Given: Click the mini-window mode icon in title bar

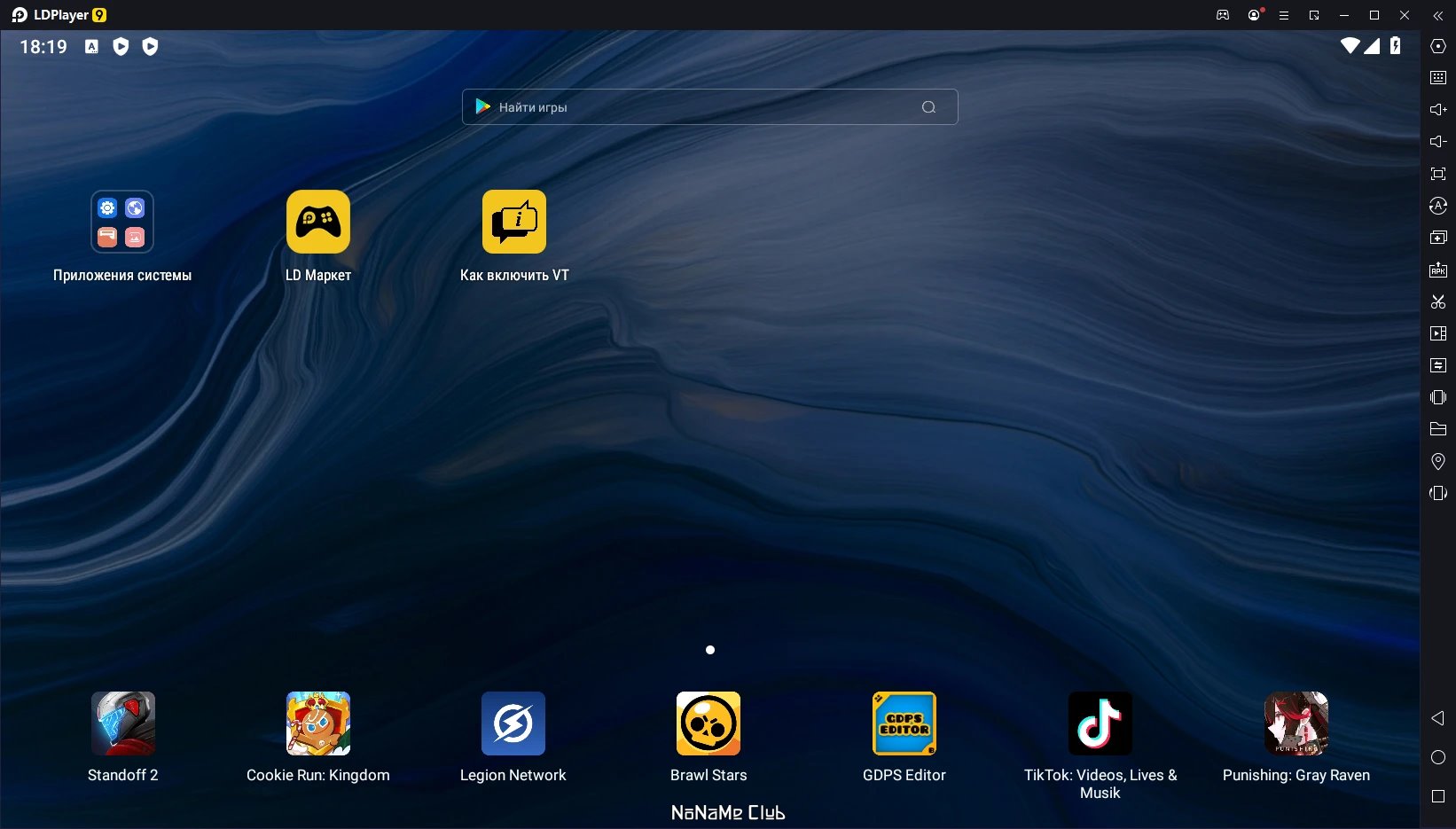Looking at the screenshot, I should tap(1314, 15).
